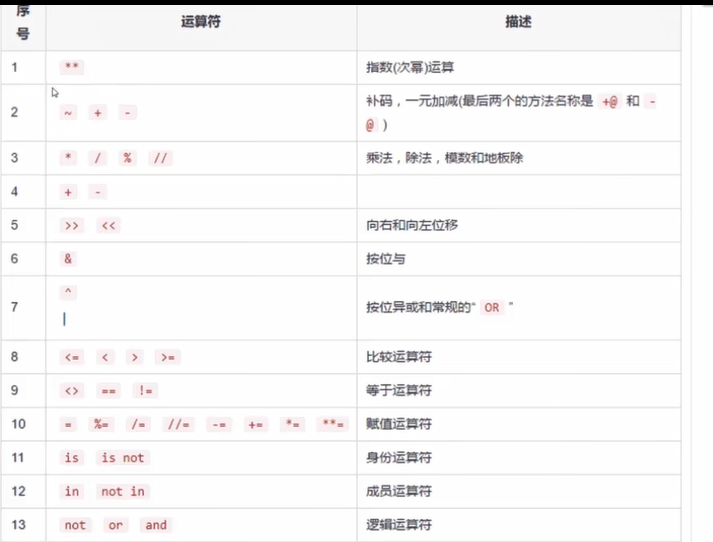
Task: Click the 'is' operator in row 11
Action: (x=71, y=458)
